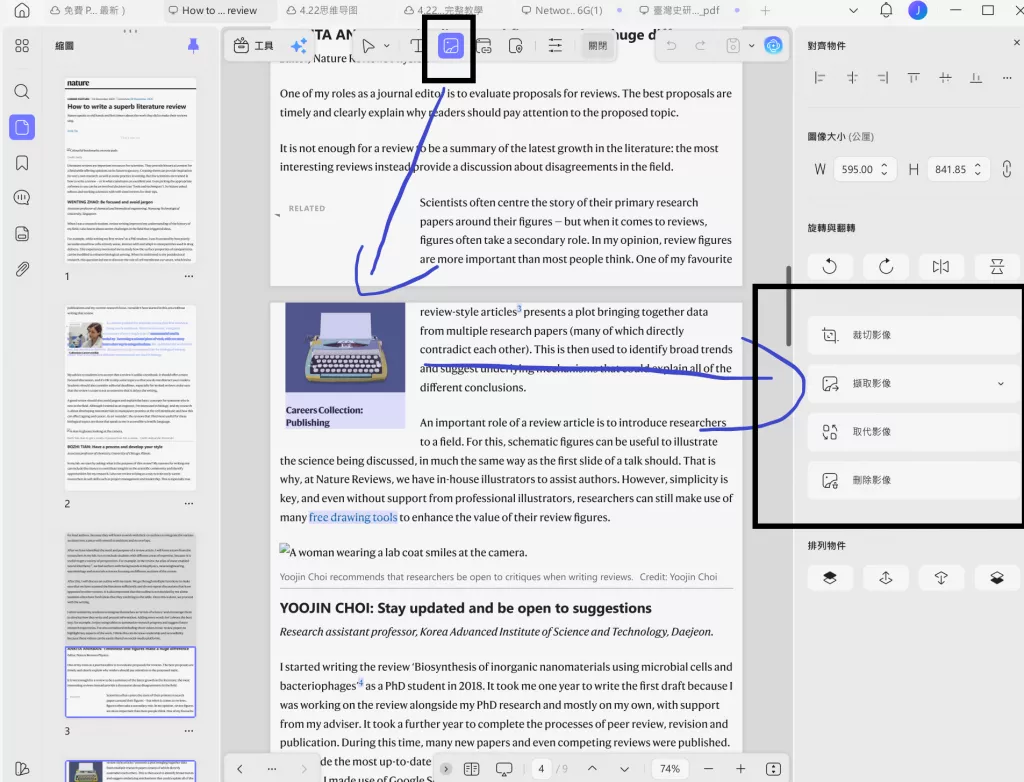This screenshot has width=1024, height=782.
Task: Select page 1 thumbnail
Action: coord(131,170)
